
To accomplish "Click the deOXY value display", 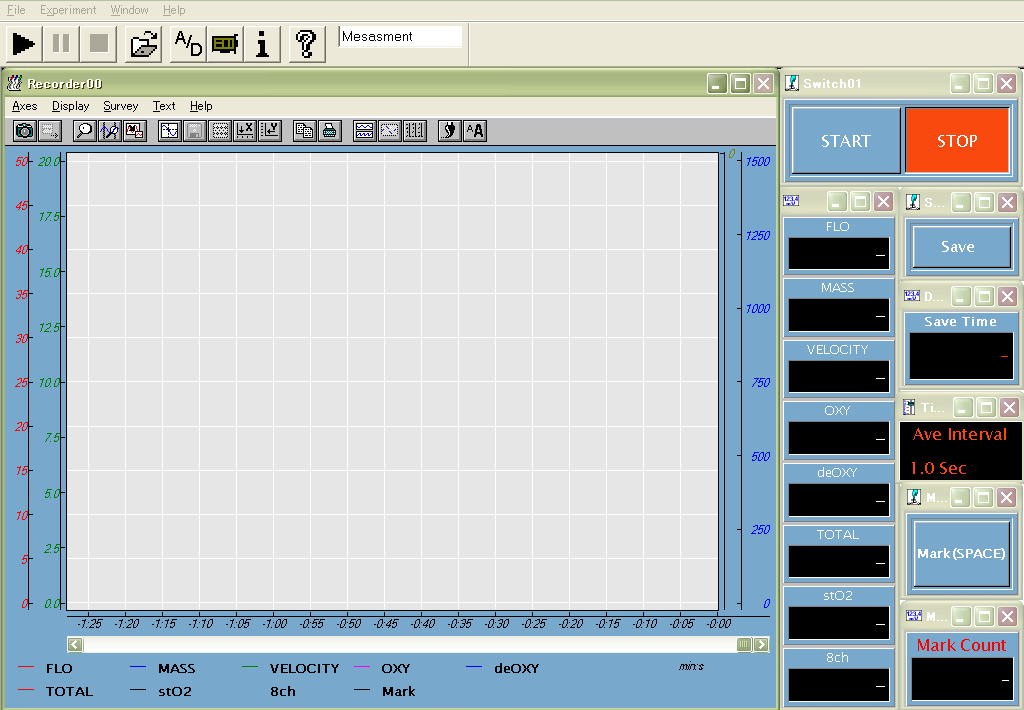I will click(839, 500).
